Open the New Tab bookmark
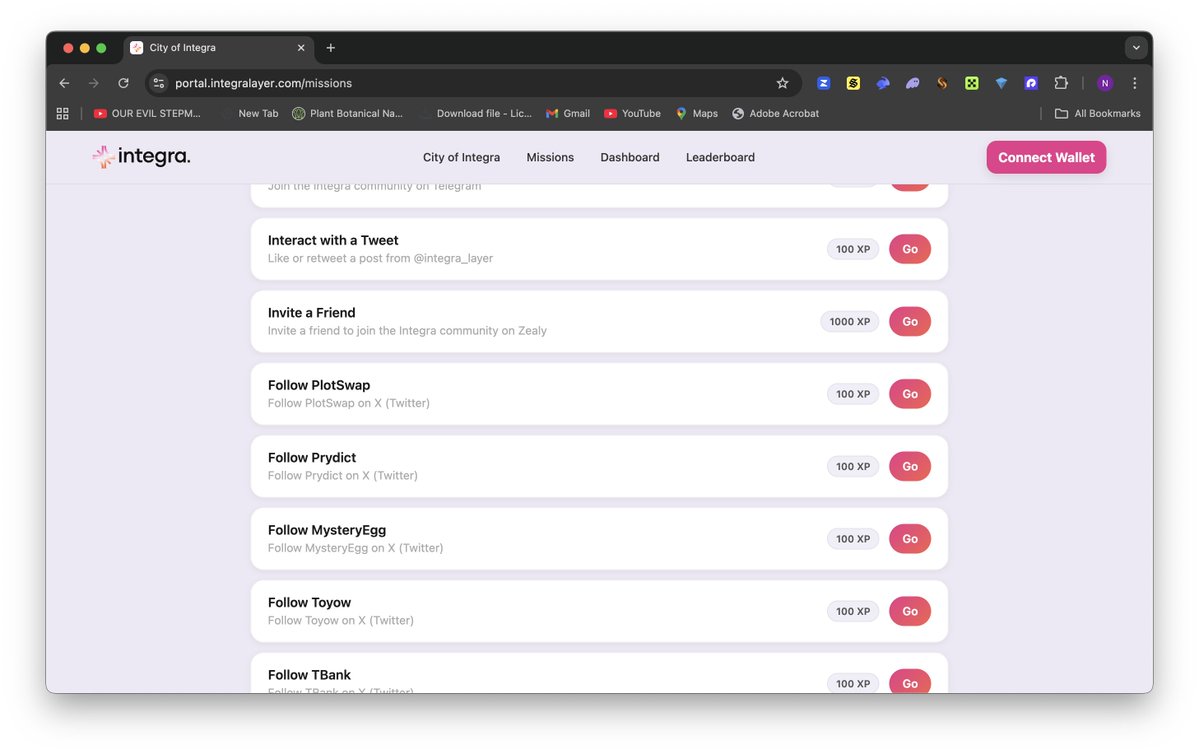 point(250,113)
